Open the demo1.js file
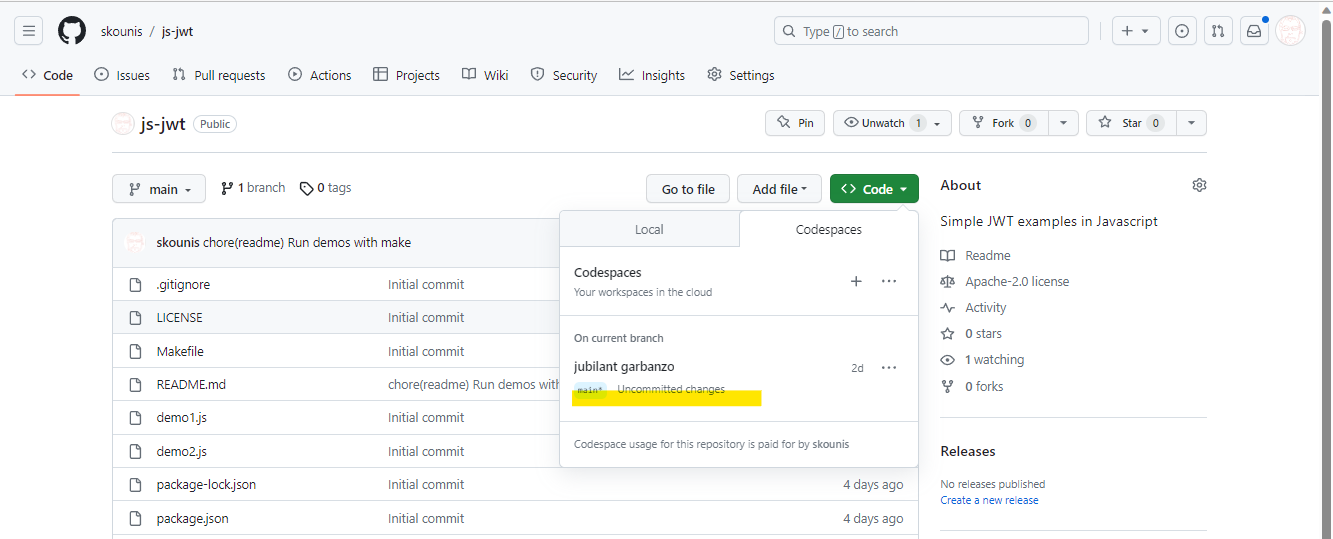This screenshot has height=539, width=1333. 182,418
